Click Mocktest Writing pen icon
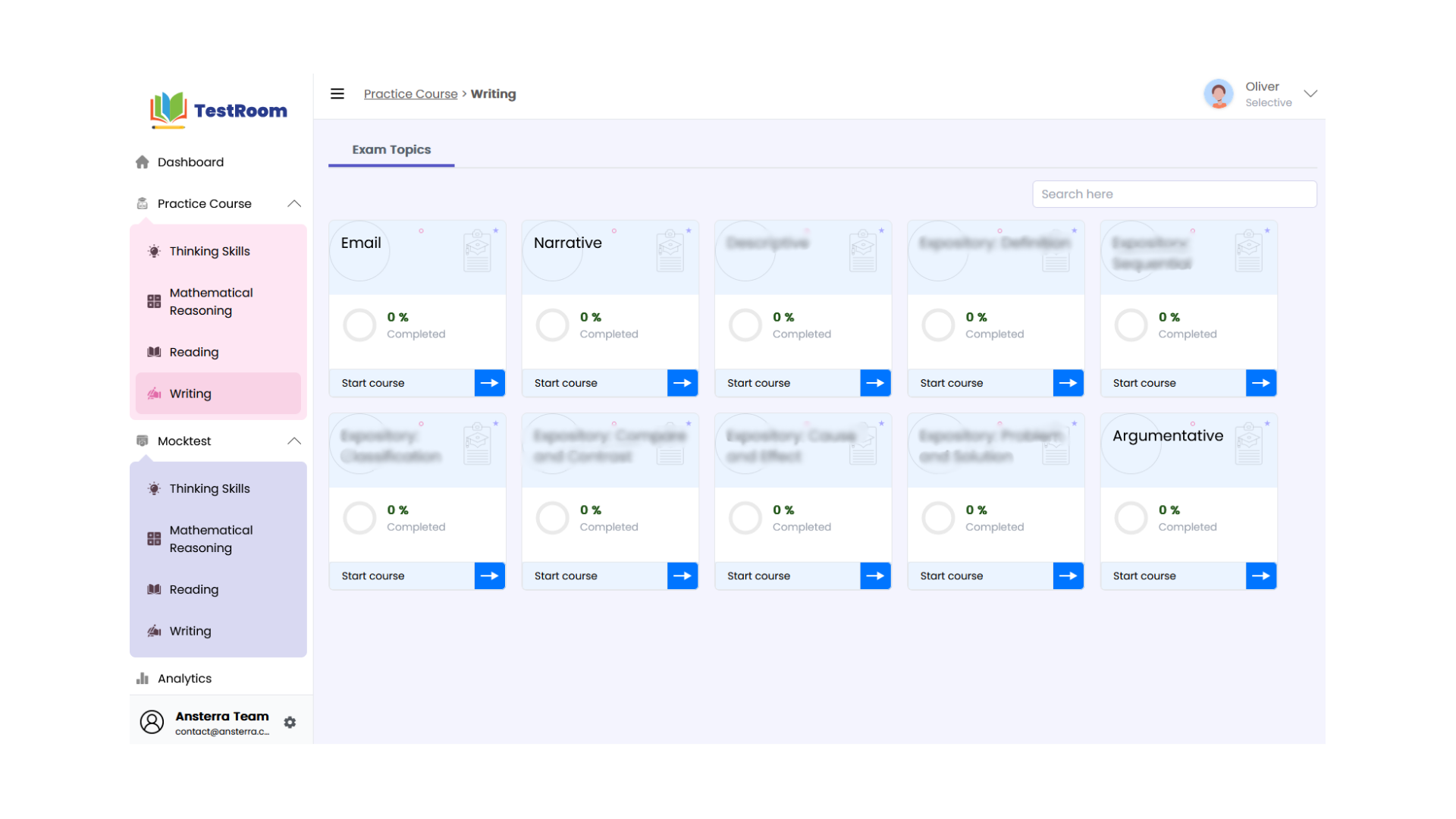This screenshot has width=1456, height=819. [x=154, y=631]
